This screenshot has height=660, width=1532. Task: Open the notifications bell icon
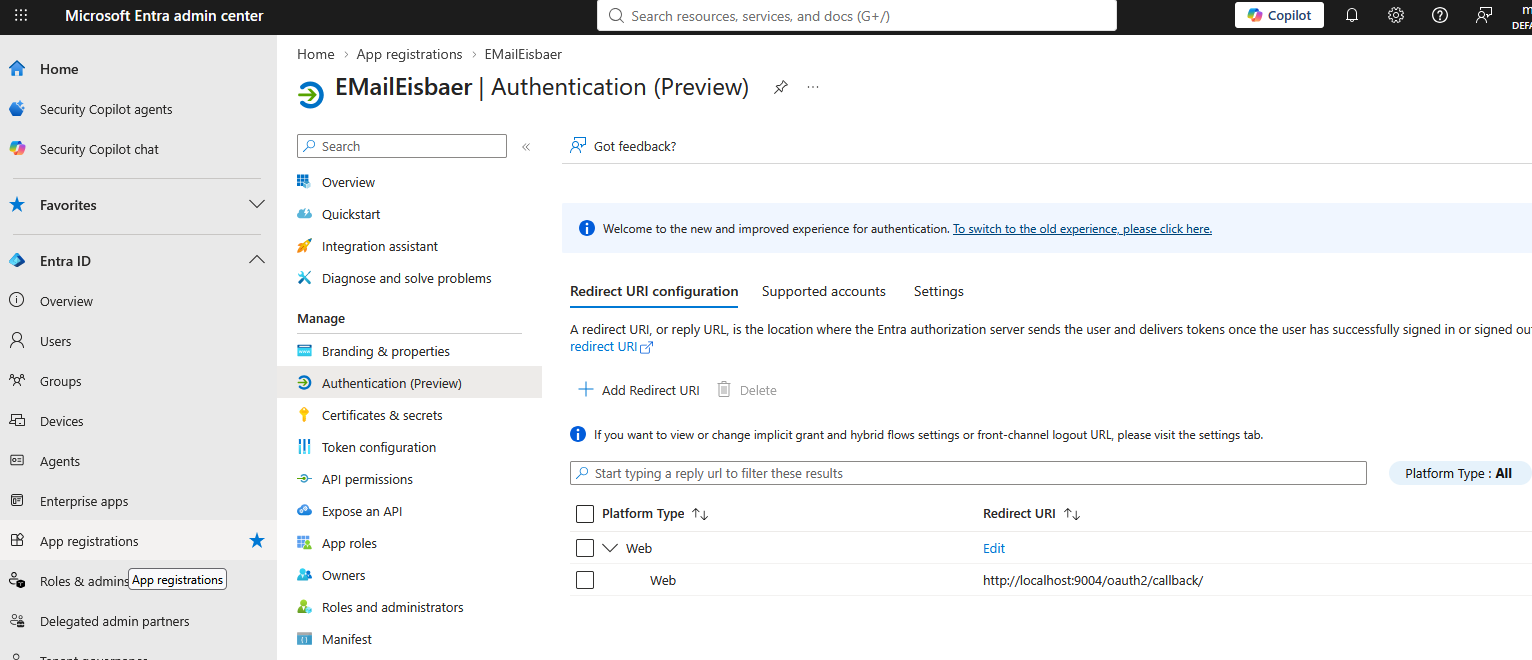(1352, 15)
